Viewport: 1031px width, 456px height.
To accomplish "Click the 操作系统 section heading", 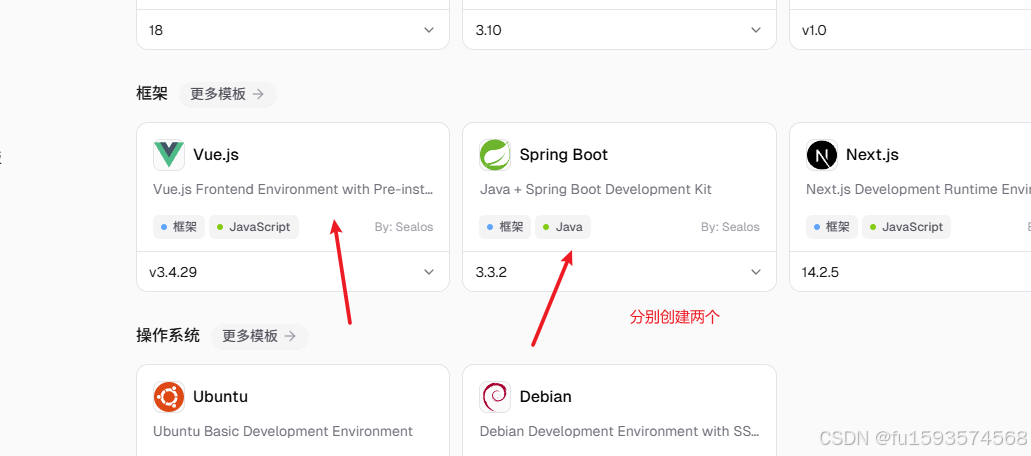I will tap(168, 335).
